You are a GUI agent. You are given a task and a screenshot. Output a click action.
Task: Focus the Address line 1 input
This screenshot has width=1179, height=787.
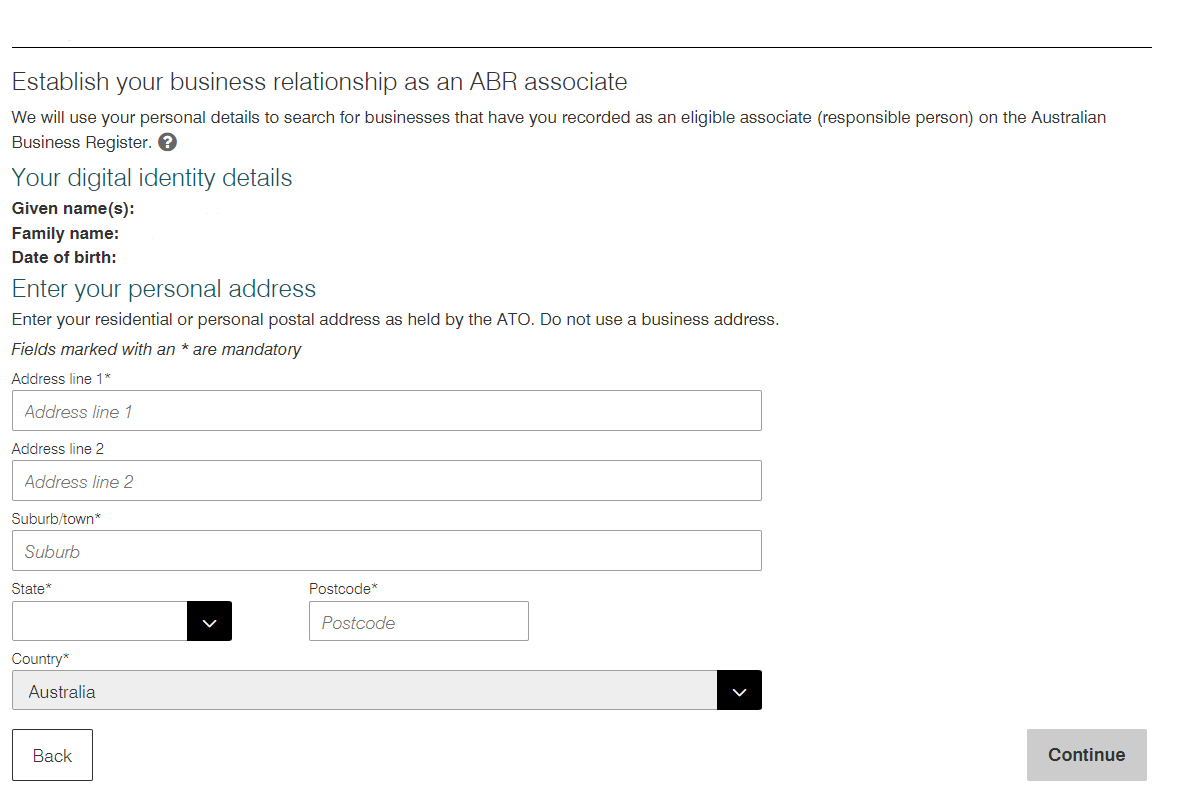click(386, 411)
